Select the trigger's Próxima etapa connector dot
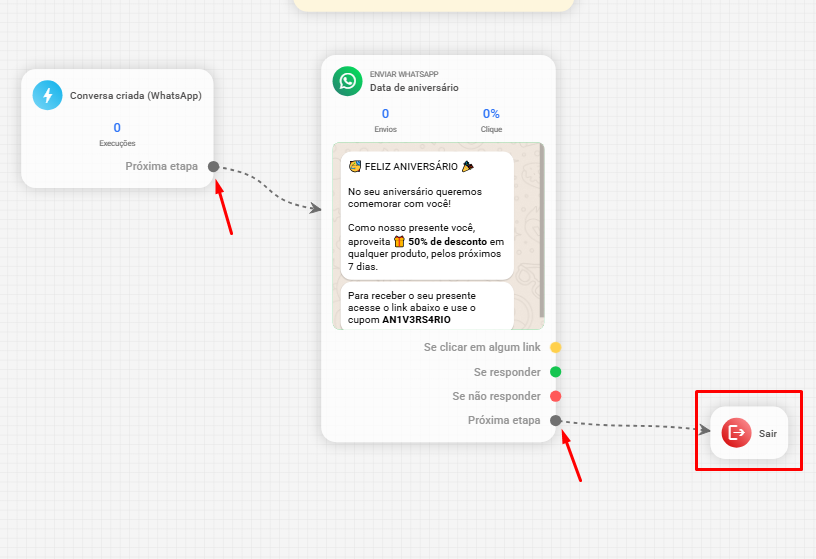Viewport: 816px width, 559px height. pyautogui.click(x=213, y=167)
